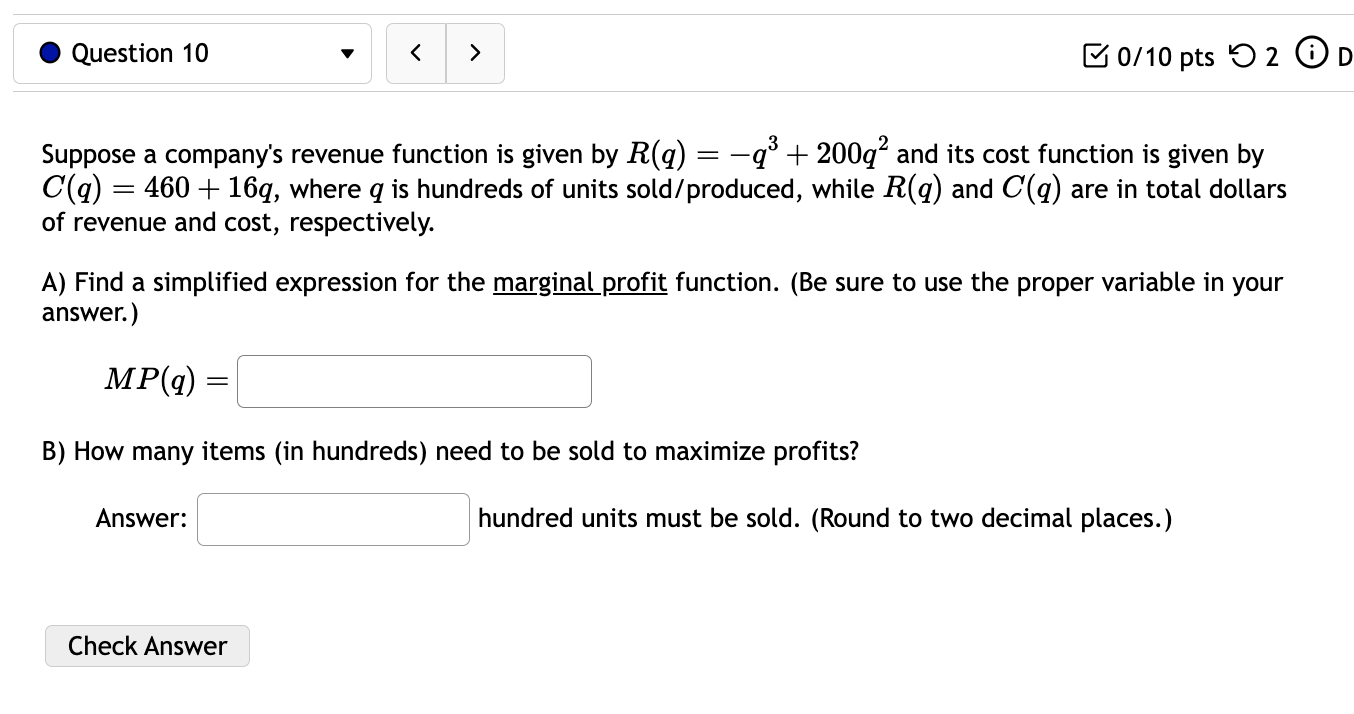This screenshot has height=714, width=1354.
Task: Click the forward navigation button to advance
Action: (x=475, y=53)
